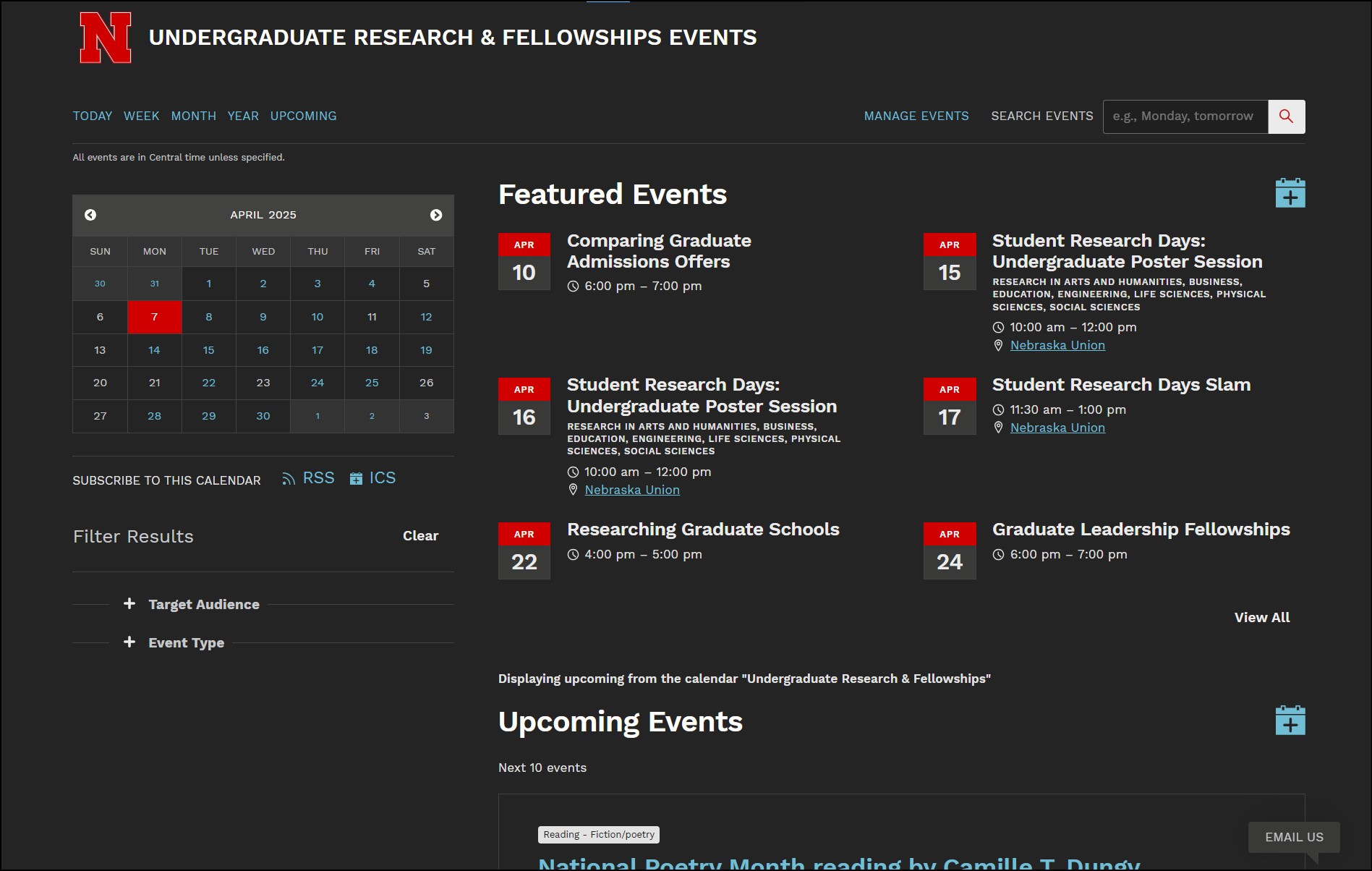The width and height of the screenshot is (1372, 871).
Task: Switch to the WEEK view
Action: click(x=141, y=116)
